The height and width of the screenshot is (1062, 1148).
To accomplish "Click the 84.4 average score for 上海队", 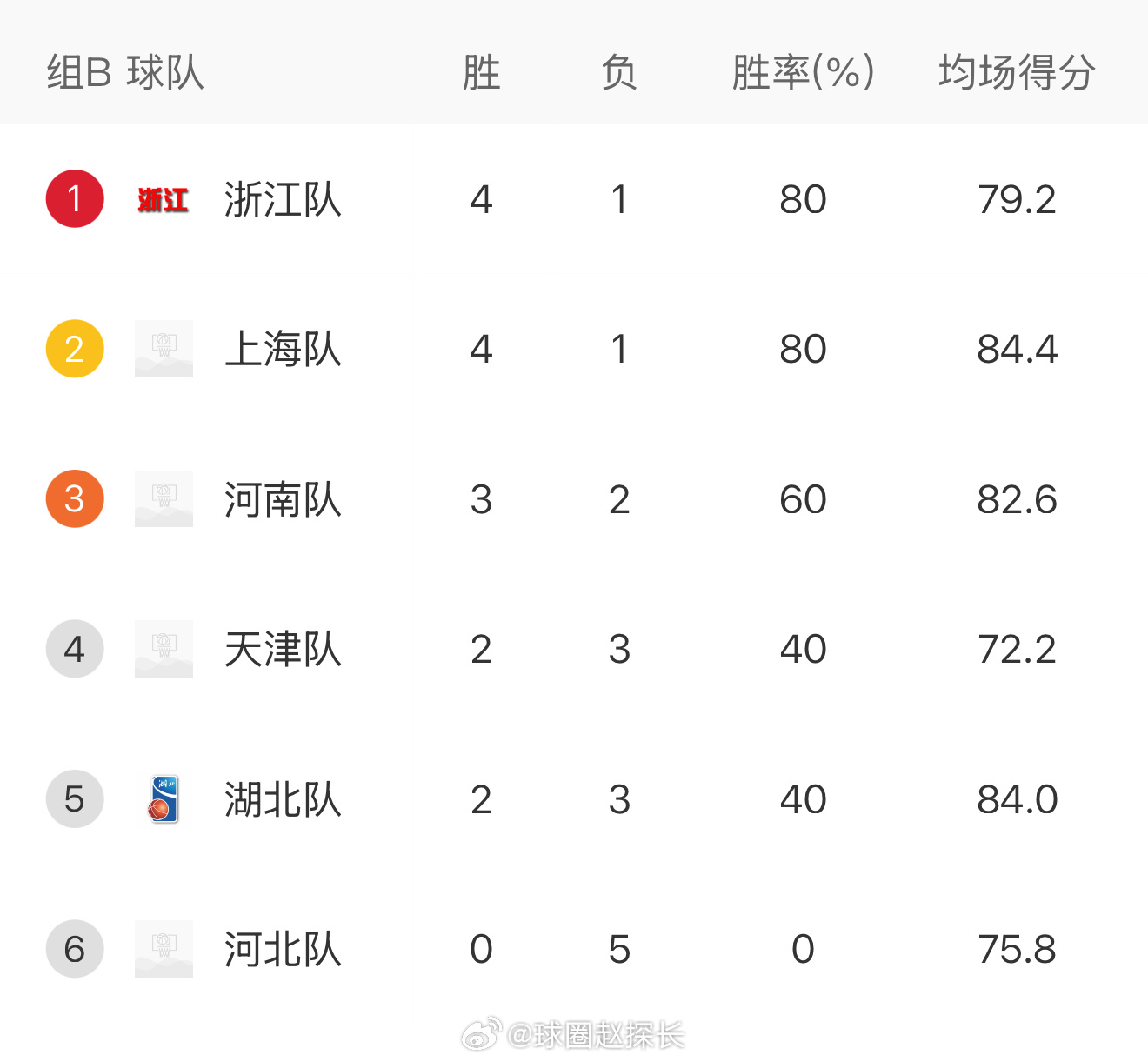I will pyautogui.click(x=1017, y=349).
